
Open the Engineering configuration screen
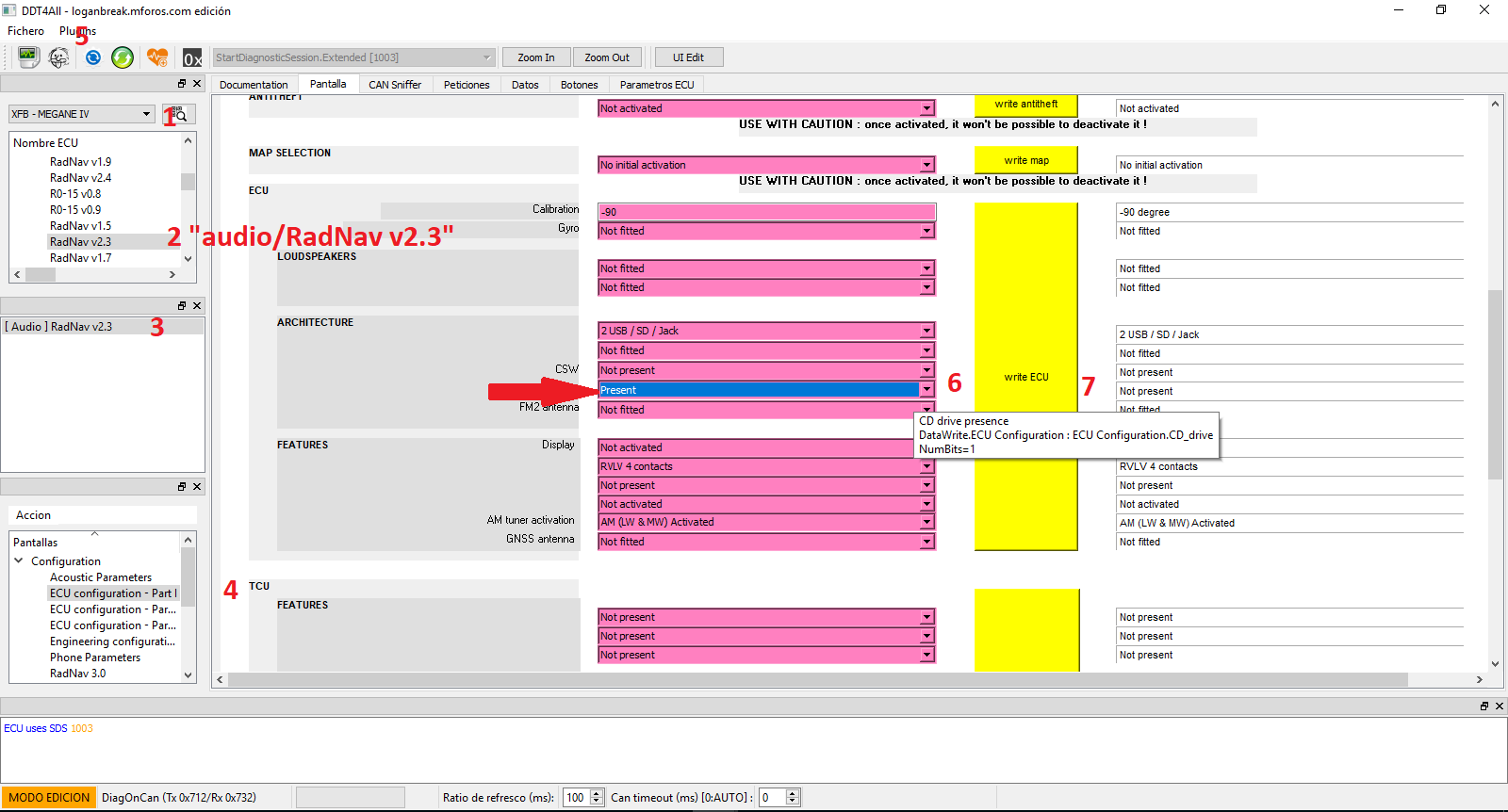click(112, 641)
